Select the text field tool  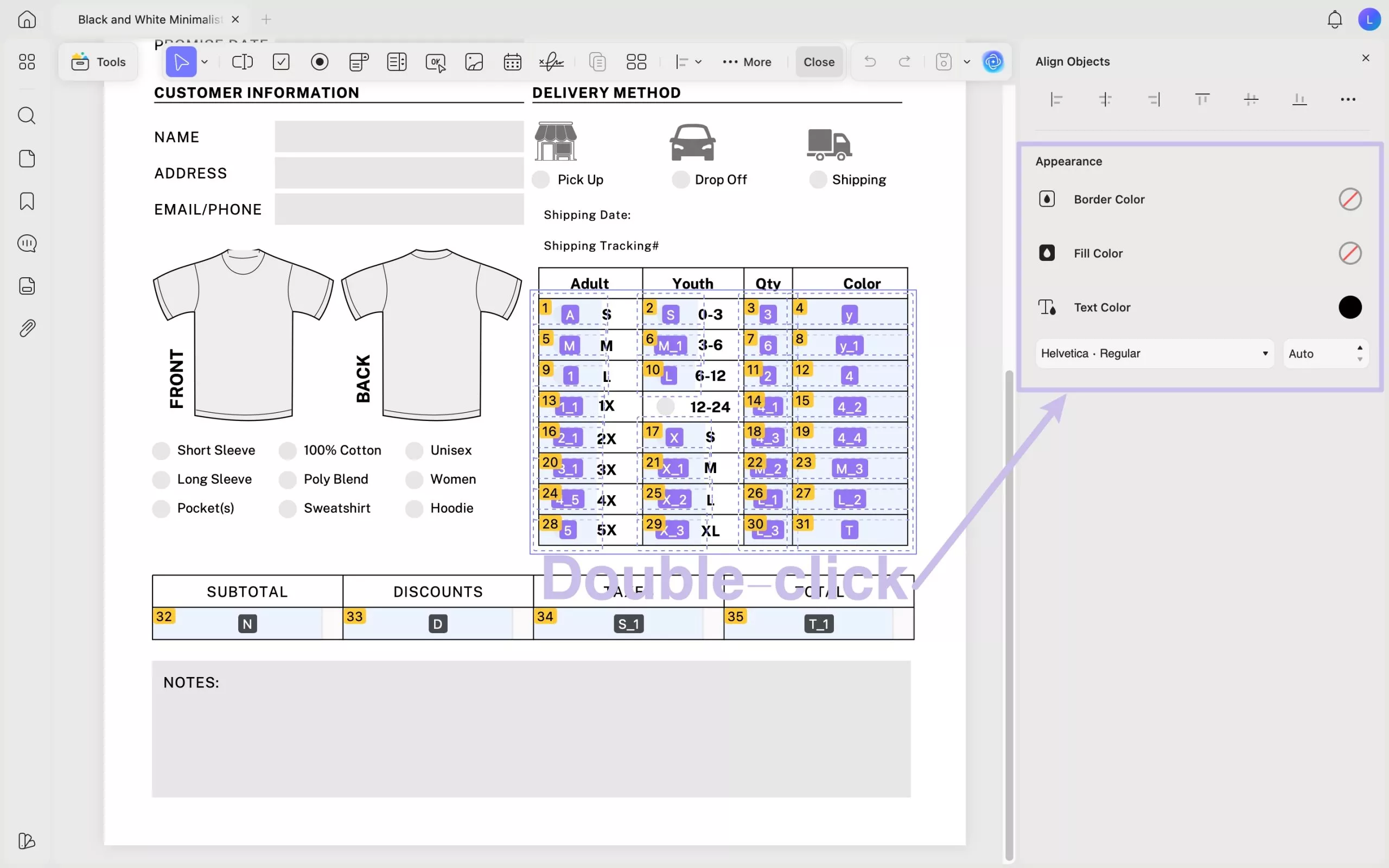pos(242,61)
